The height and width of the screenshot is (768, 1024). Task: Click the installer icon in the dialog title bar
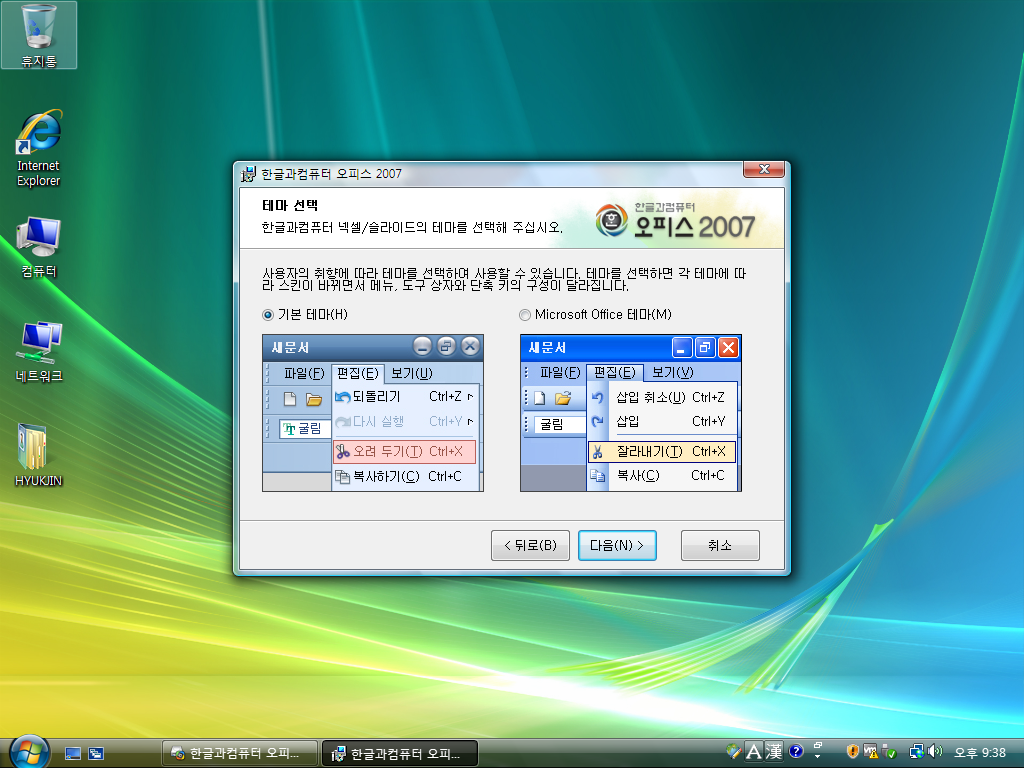point(249,174)
